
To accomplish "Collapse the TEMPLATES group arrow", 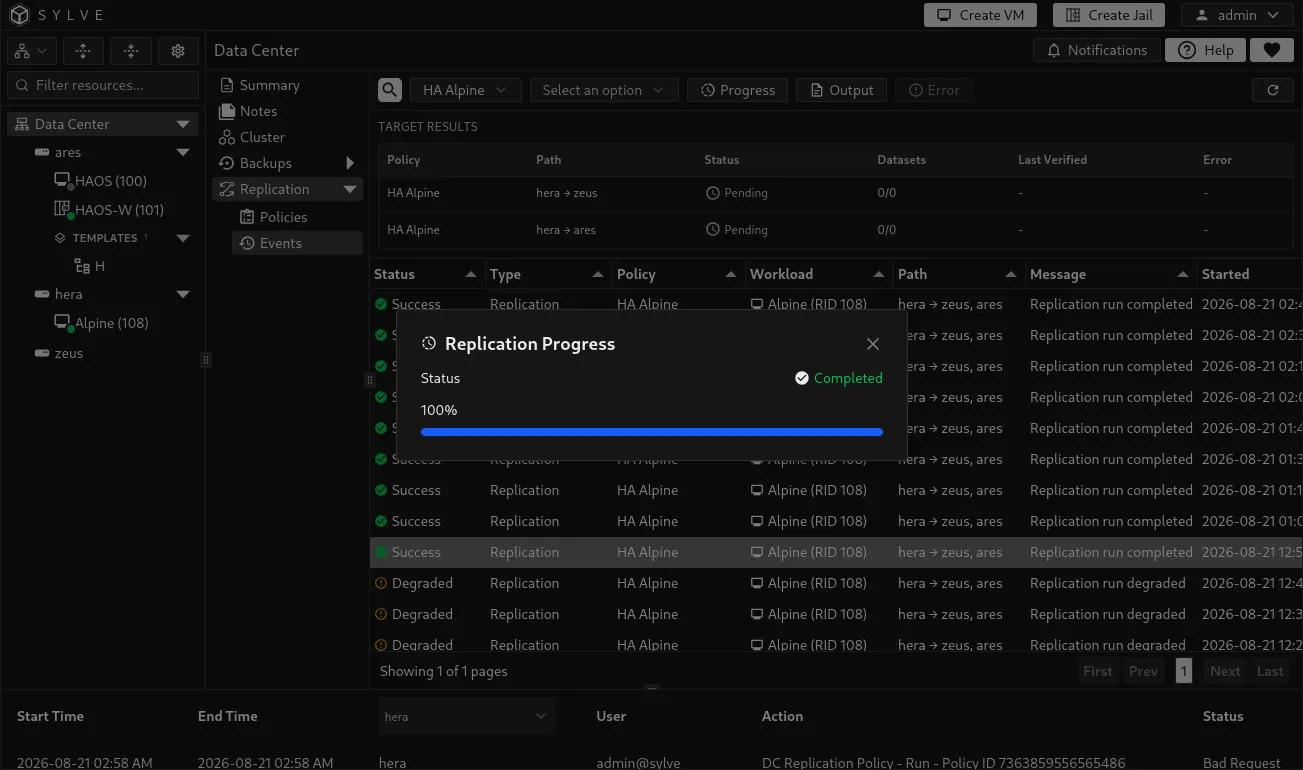I will [x=183, y=238].
